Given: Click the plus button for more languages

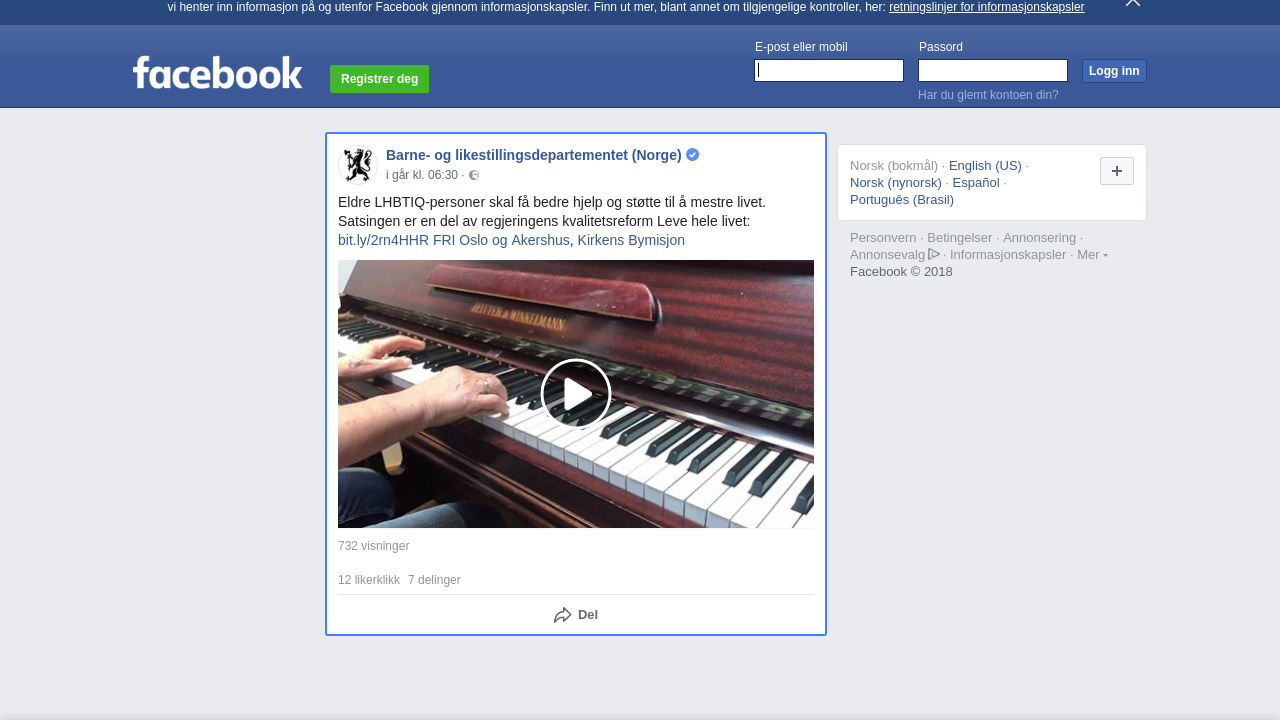Looking at the screenshot, I should point(1117,171).
